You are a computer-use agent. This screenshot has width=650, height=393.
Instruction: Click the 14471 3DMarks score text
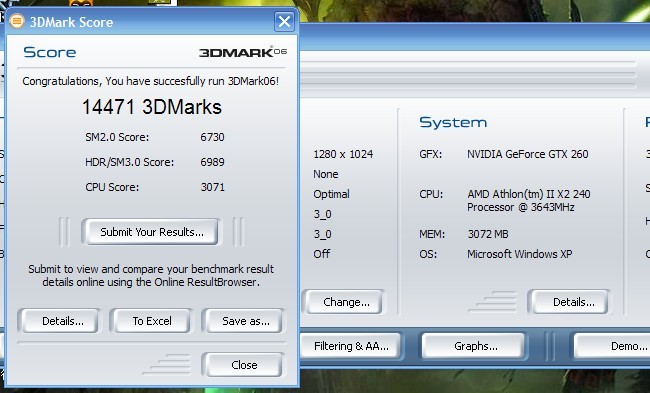(152, 107)
